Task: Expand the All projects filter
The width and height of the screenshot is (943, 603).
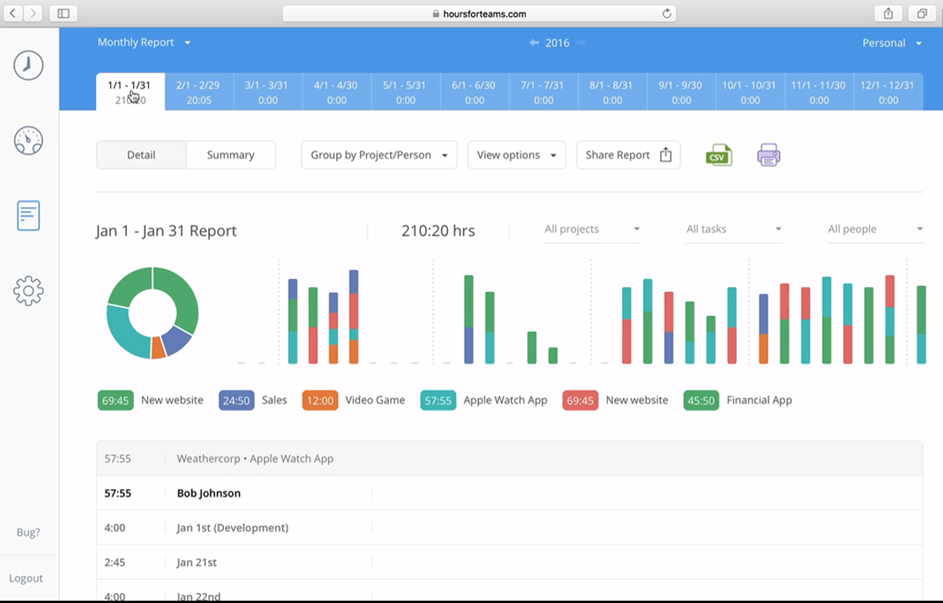Action: pyautogui.click(x=592, y=229)
